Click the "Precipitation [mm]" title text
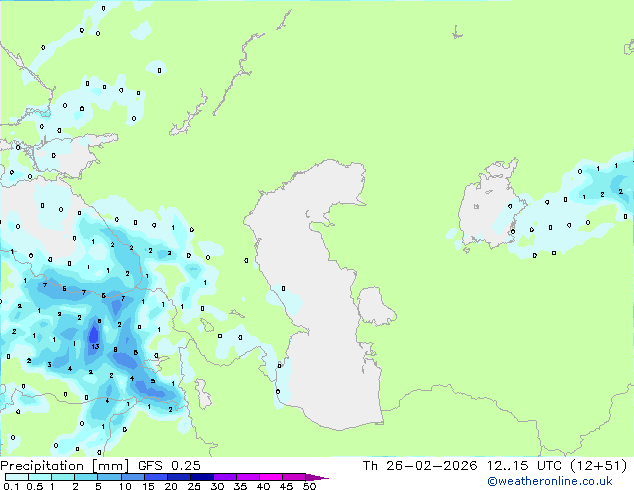The height and width of the screenshot is (490, 634). tap(64, 466)
